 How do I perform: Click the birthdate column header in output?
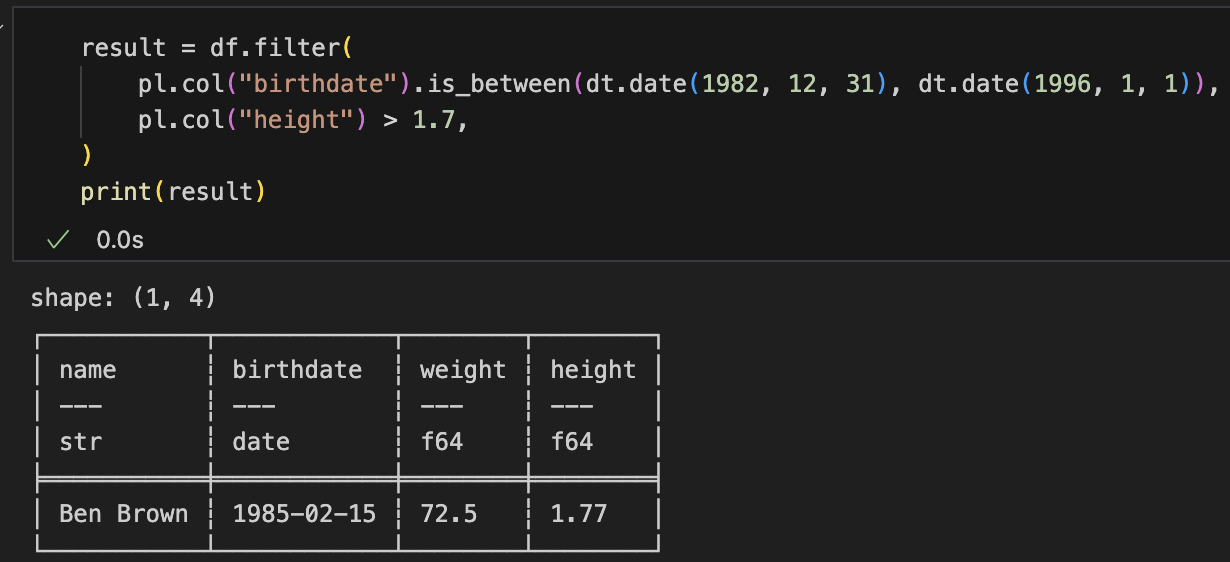pos(297,370)
